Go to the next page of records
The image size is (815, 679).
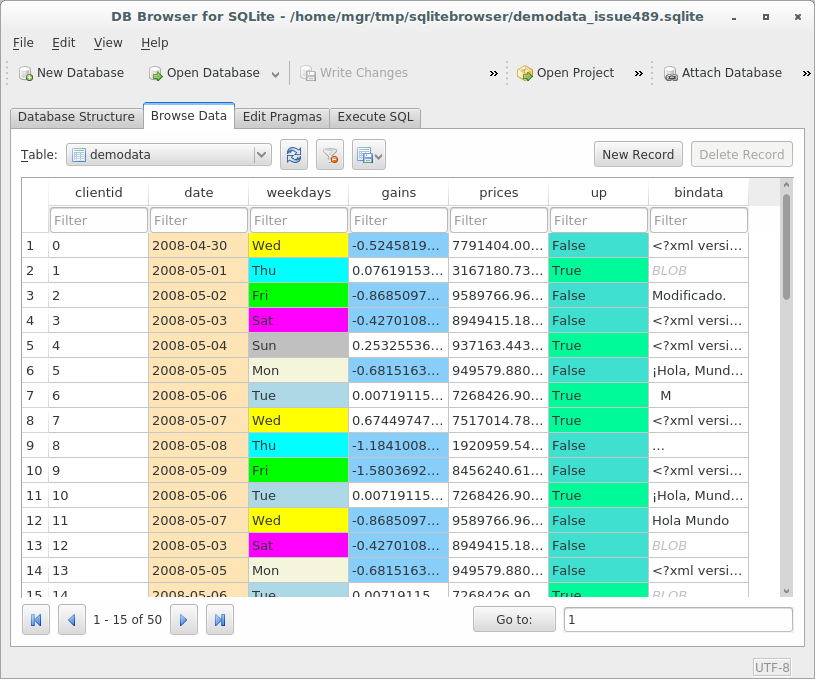click(183, 620)
